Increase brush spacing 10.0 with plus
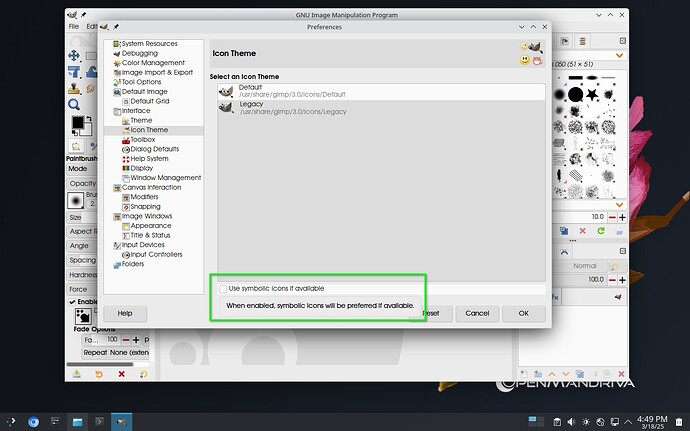The image size is (690, 431). 622,217
